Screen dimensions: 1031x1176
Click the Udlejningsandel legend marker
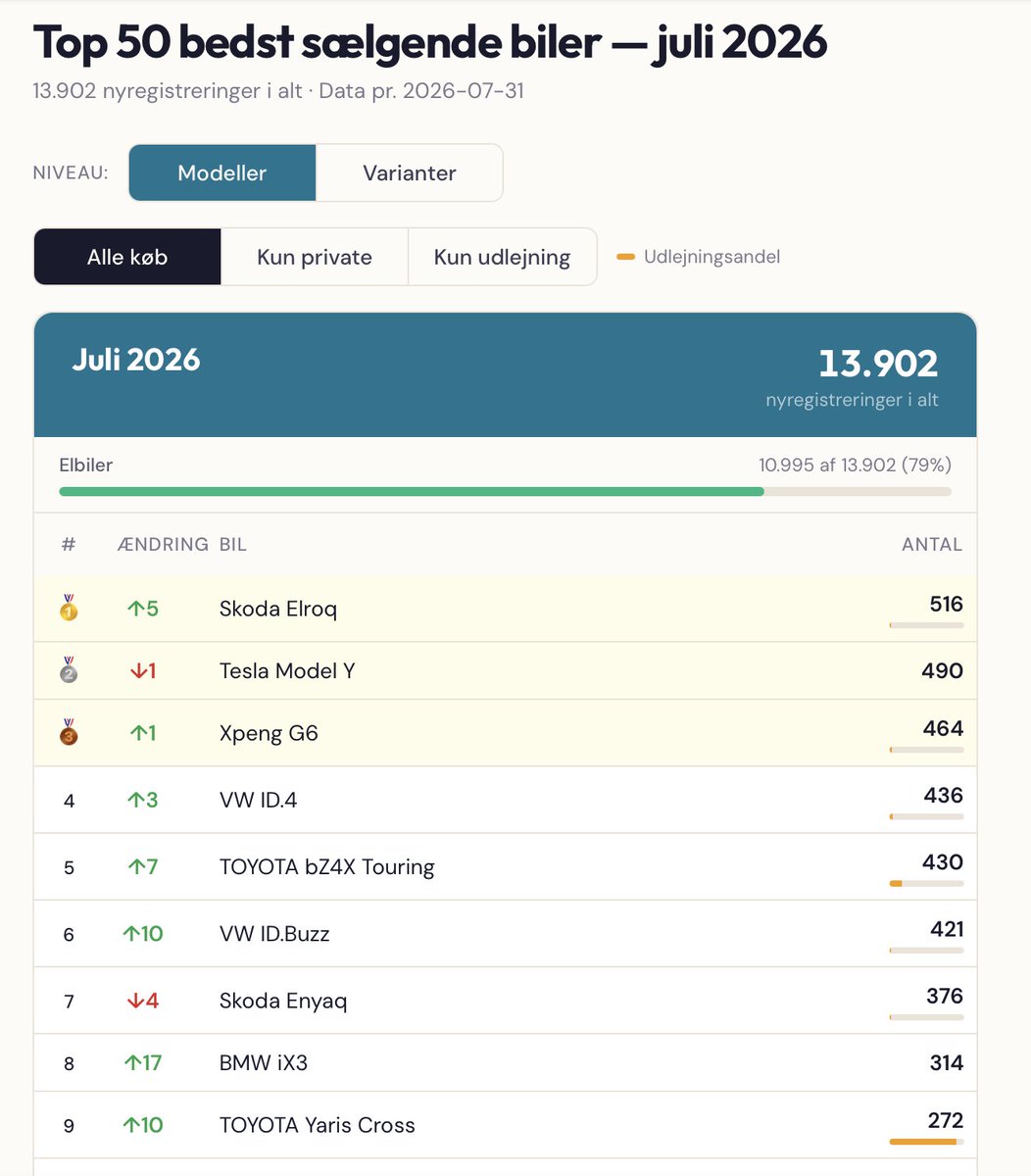click(x=625, y=257)
